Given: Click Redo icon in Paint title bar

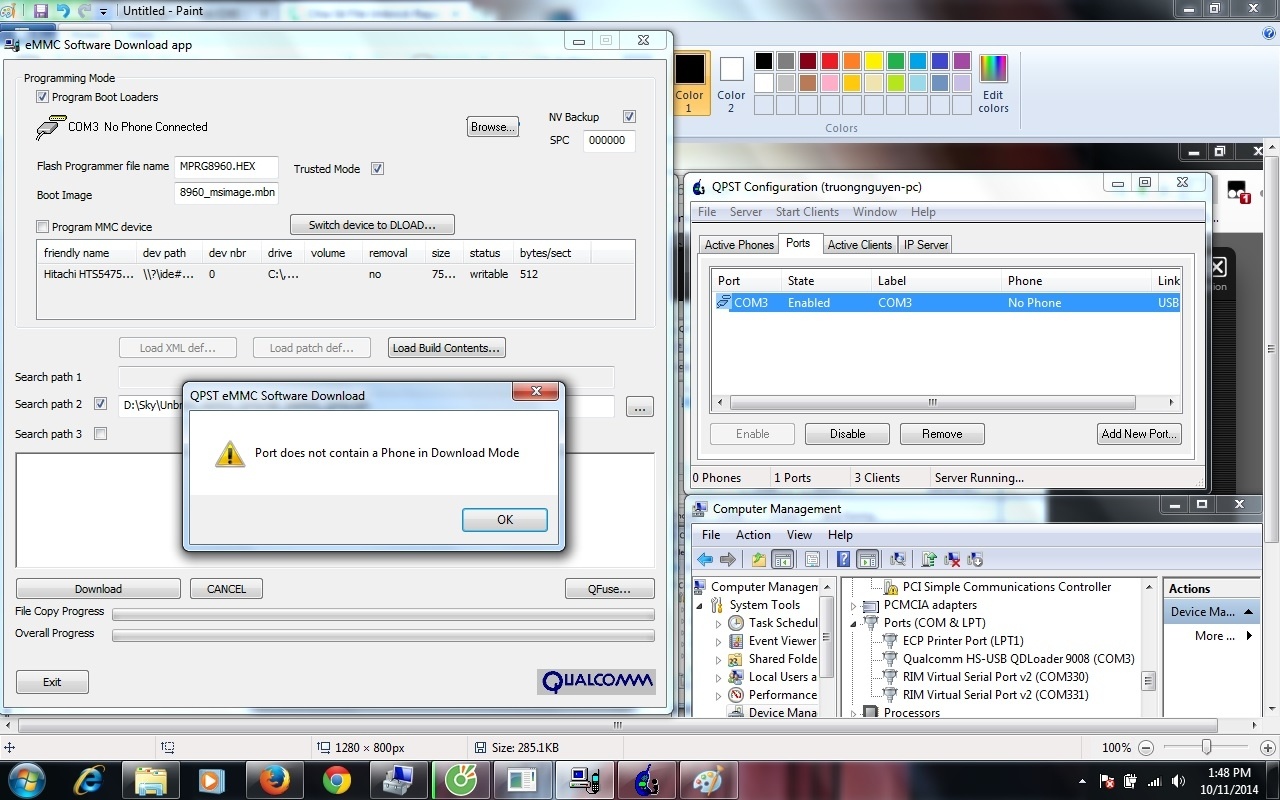Looking at the screenshot, I should (x=85, y=11).
